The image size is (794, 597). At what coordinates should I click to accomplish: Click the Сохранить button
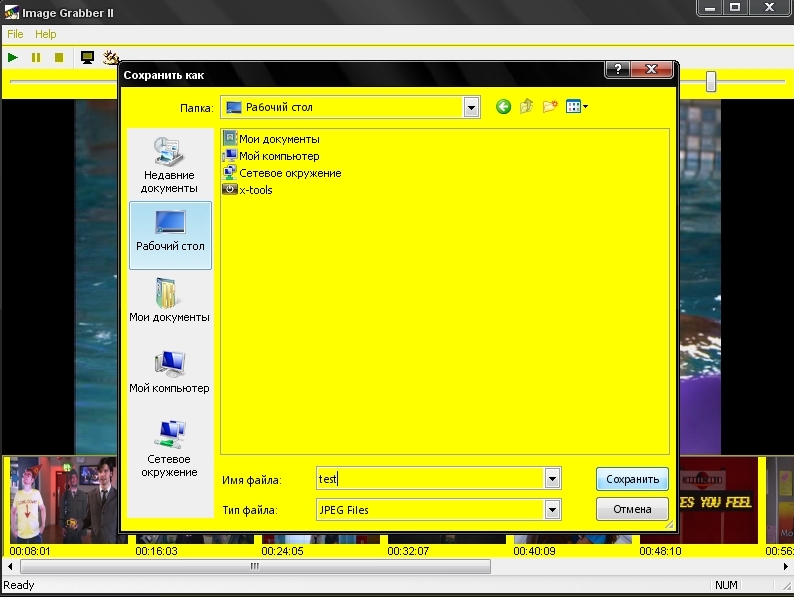pyautogui.click(x=632, y=479)
